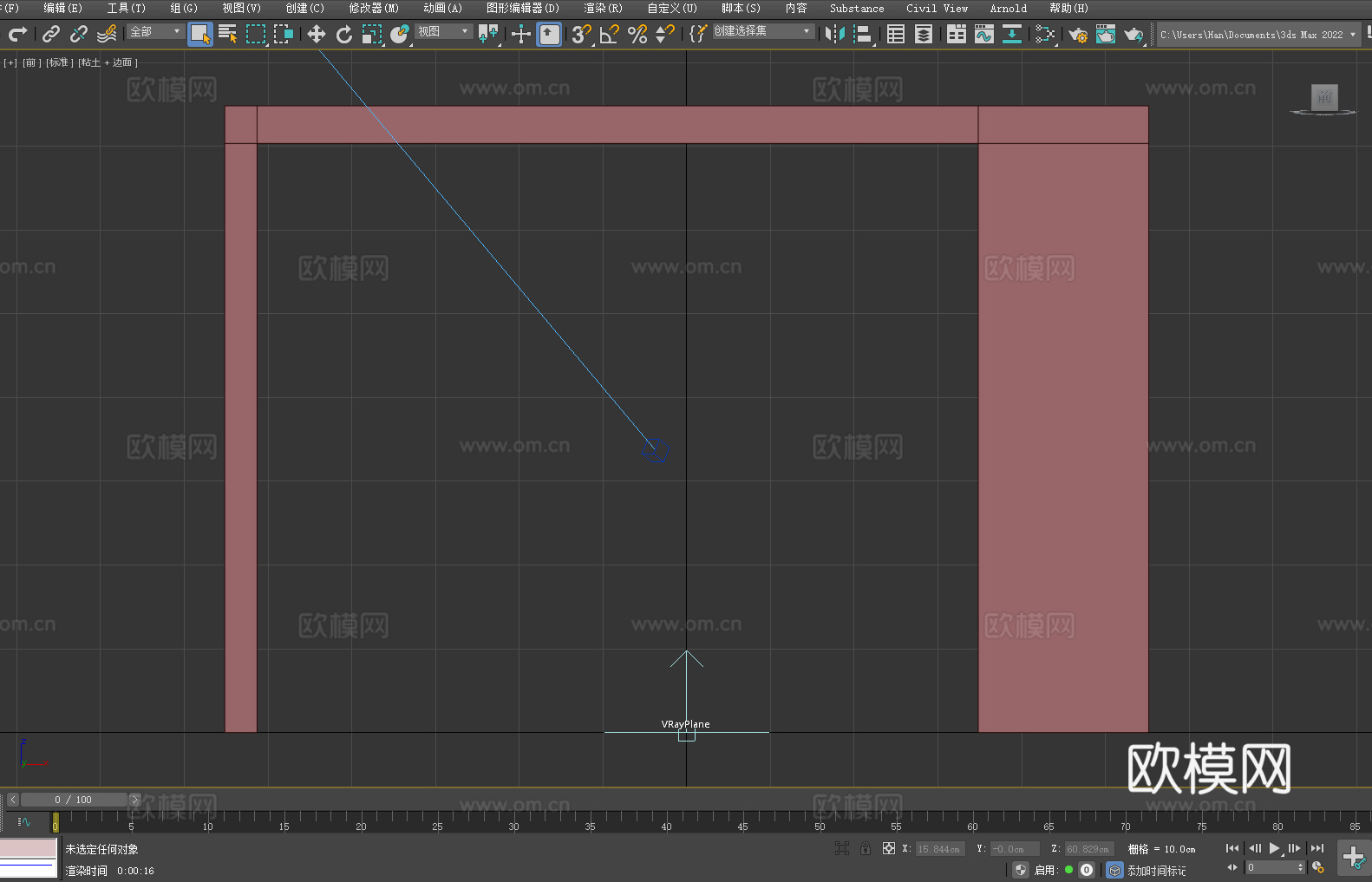Open the 编辑(E) menu

pyautogui.click(x=63, y=8)
